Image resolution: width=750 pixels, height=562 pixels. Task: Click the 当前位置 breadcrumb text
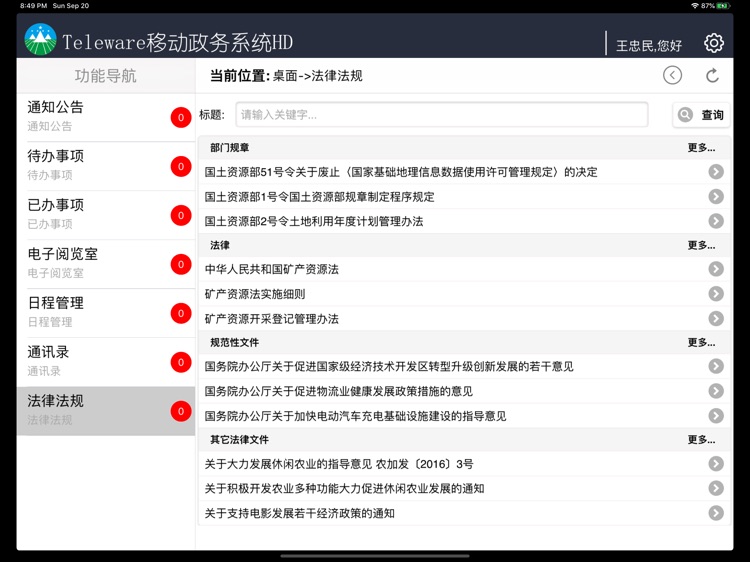click(x=286, y=76)
